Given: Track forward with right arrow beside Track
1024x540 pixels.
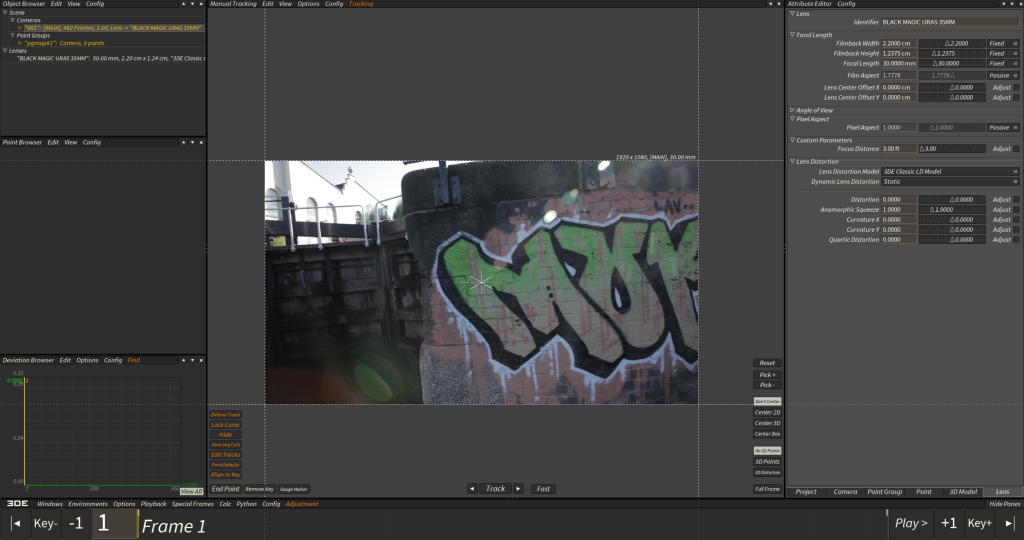Looking at the screenshot, I should point(519,488).
